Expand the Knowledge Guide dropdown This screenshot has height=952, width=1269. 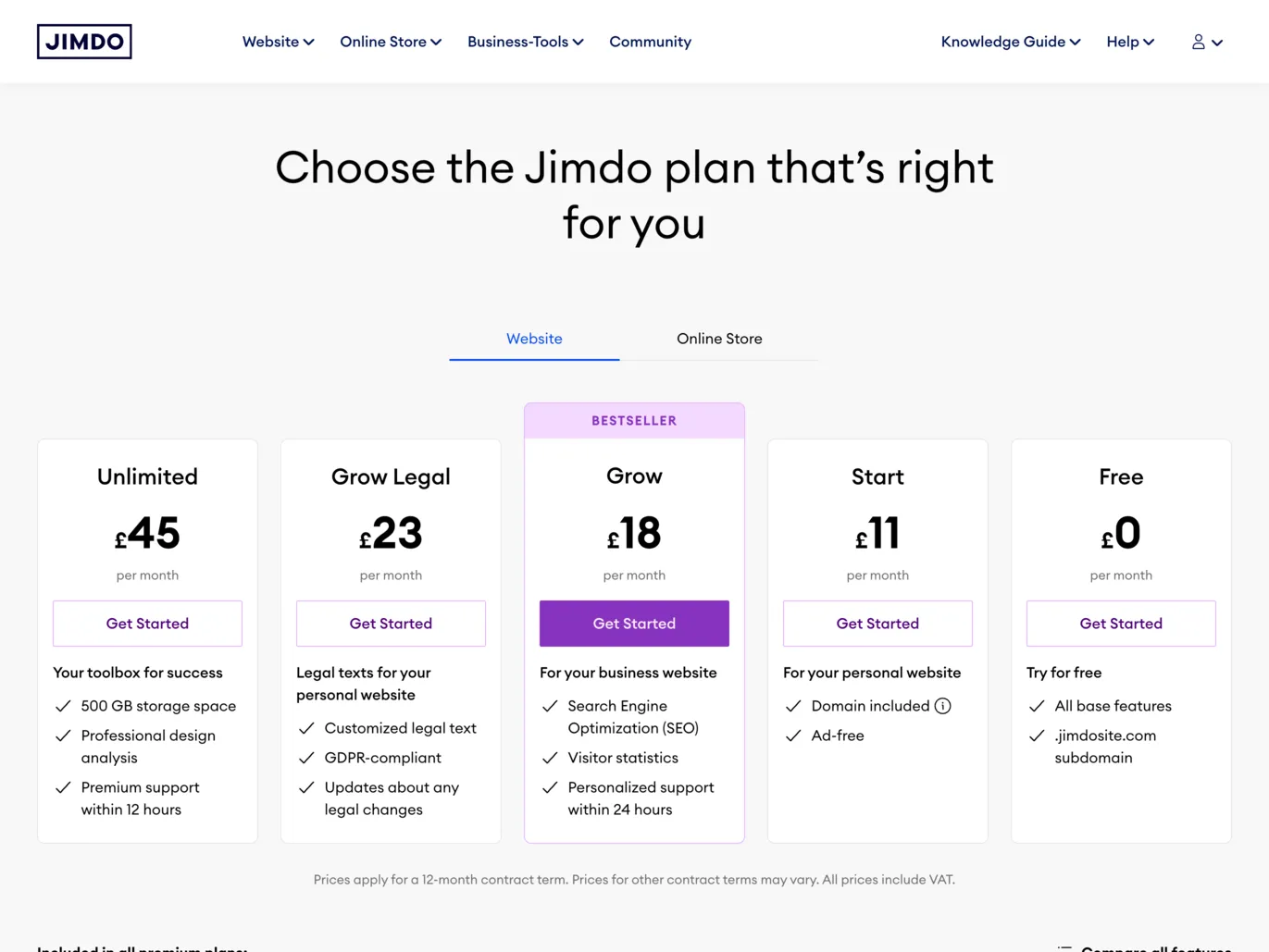pyautogui.click(x=1010, y=42)
